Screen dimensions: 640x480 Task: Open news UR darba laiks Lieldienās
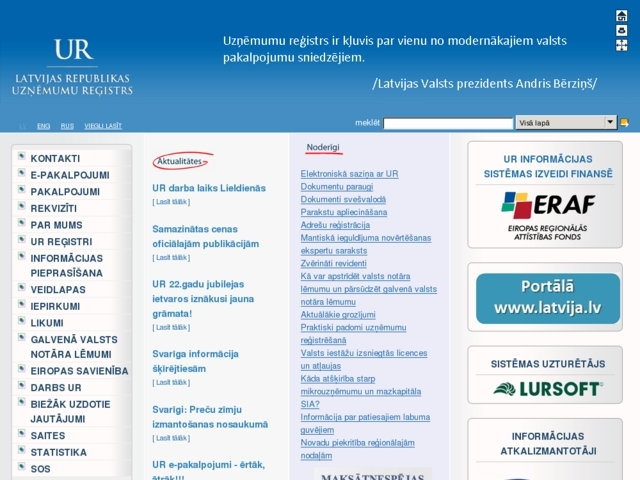tap(209, 188)
